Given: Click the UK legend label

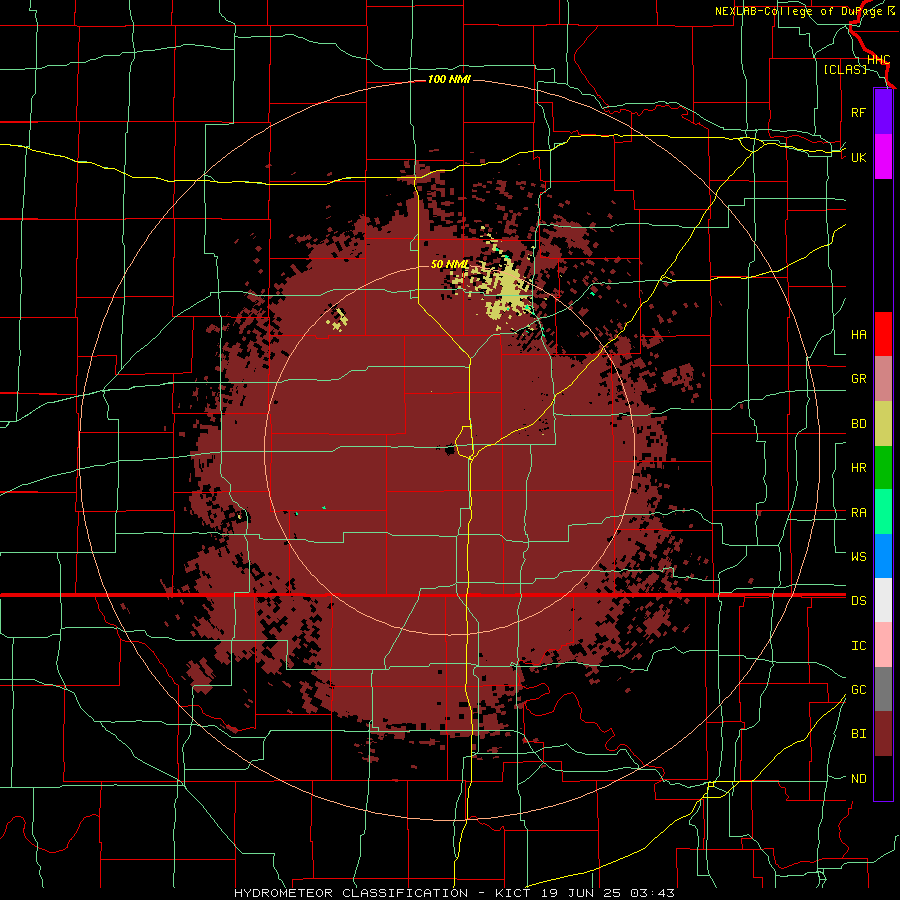Looking at the screenshot, I should click(x=859, y=157).
